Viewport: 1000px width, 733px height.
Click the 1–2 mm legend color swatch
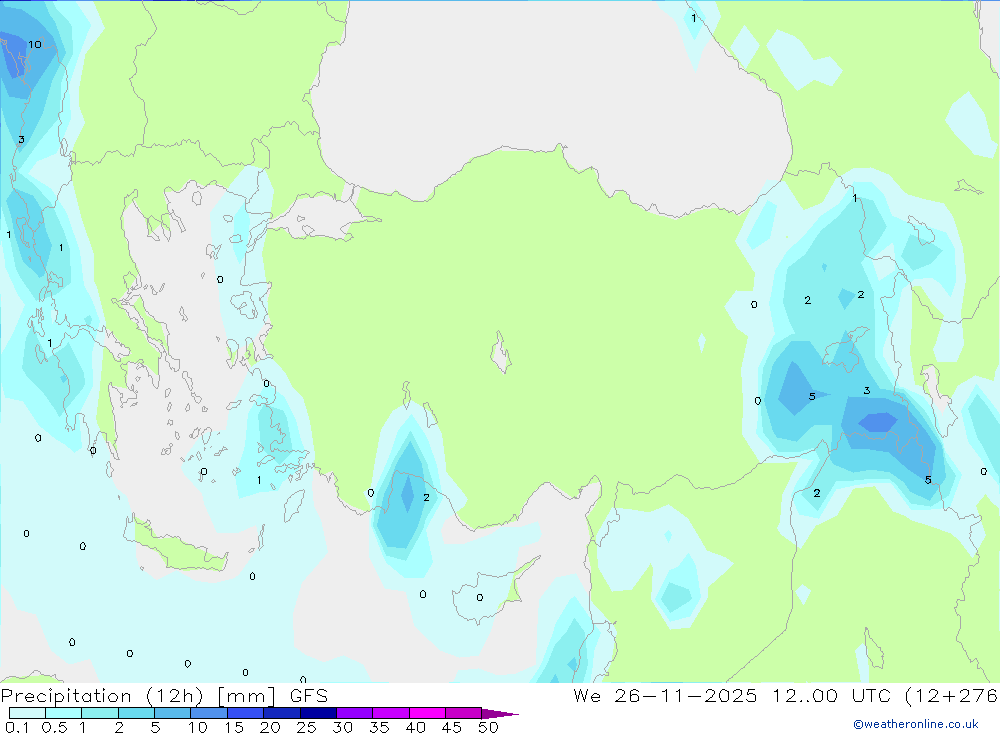[x=100, y=713]
